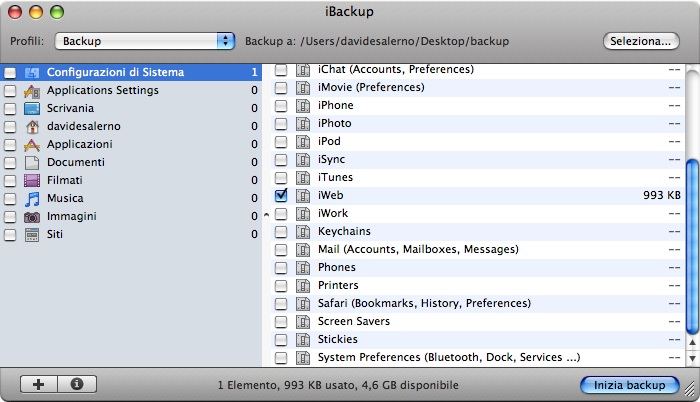Image resolution: width=700 pixels, height=402 pixels.
Task: Click the list scrollbar thumb
Action: [692, 247]
